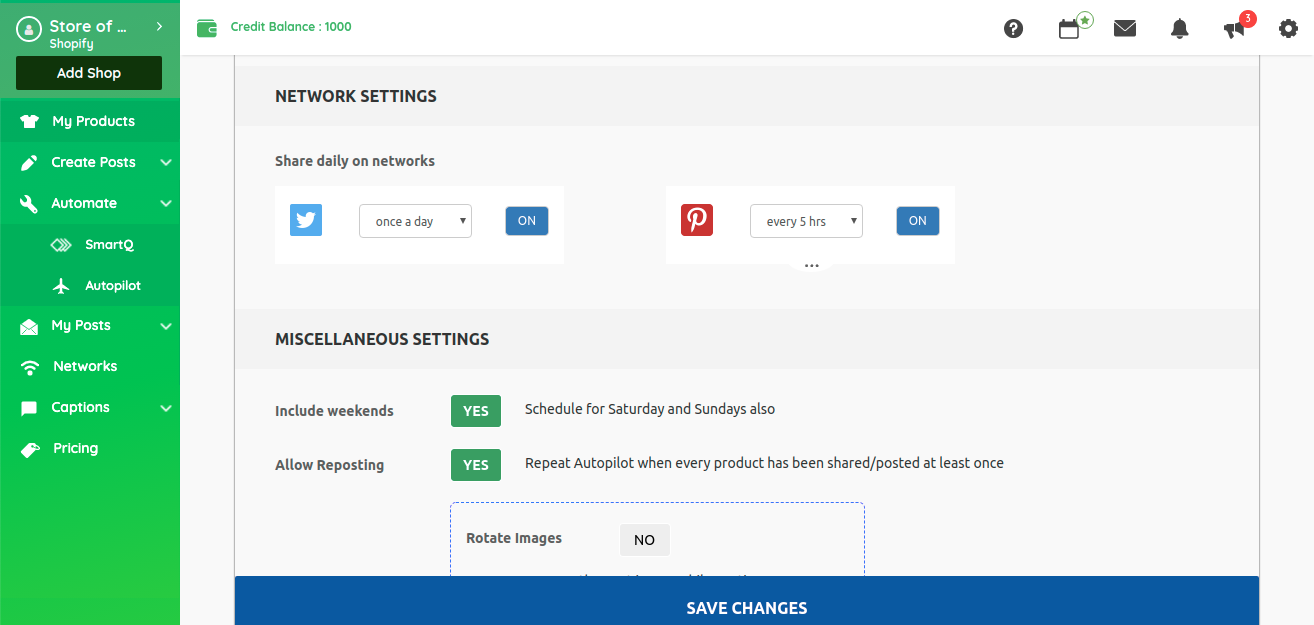Click the Twitter network icon

click(x=306, y=220)
